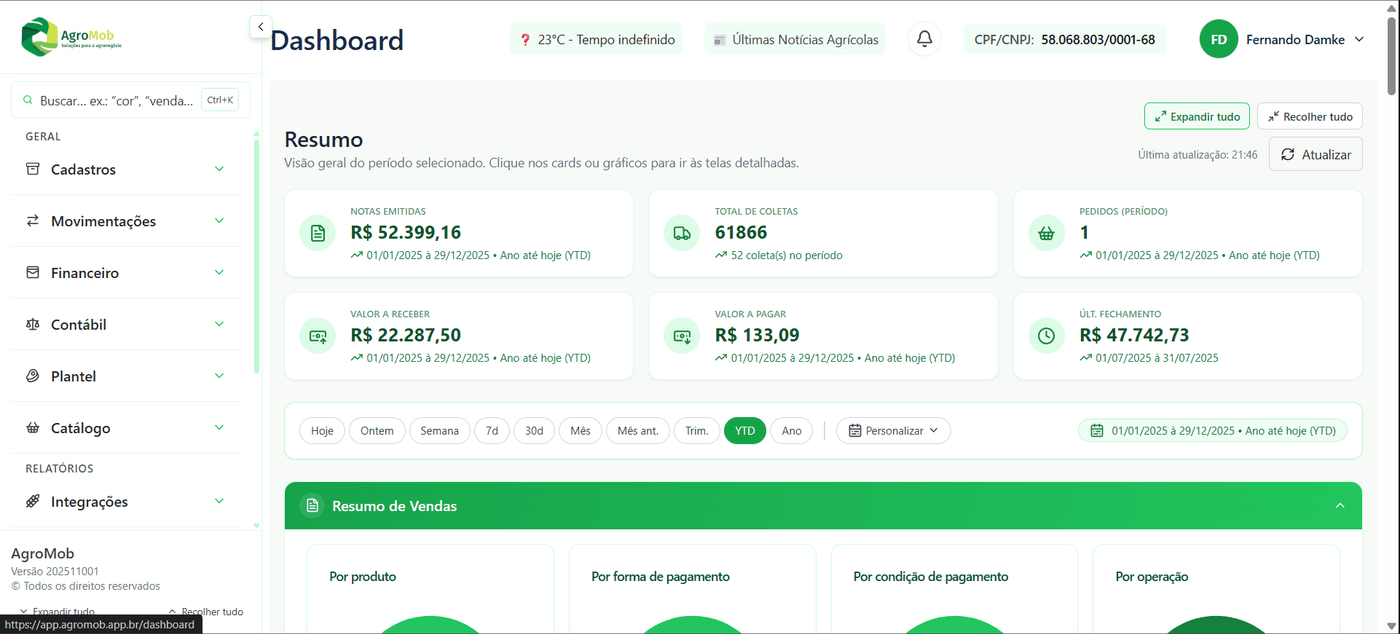Select the Mês ant. period filter
Viewport: 1400px width, 634px height.
coord(638,431)
